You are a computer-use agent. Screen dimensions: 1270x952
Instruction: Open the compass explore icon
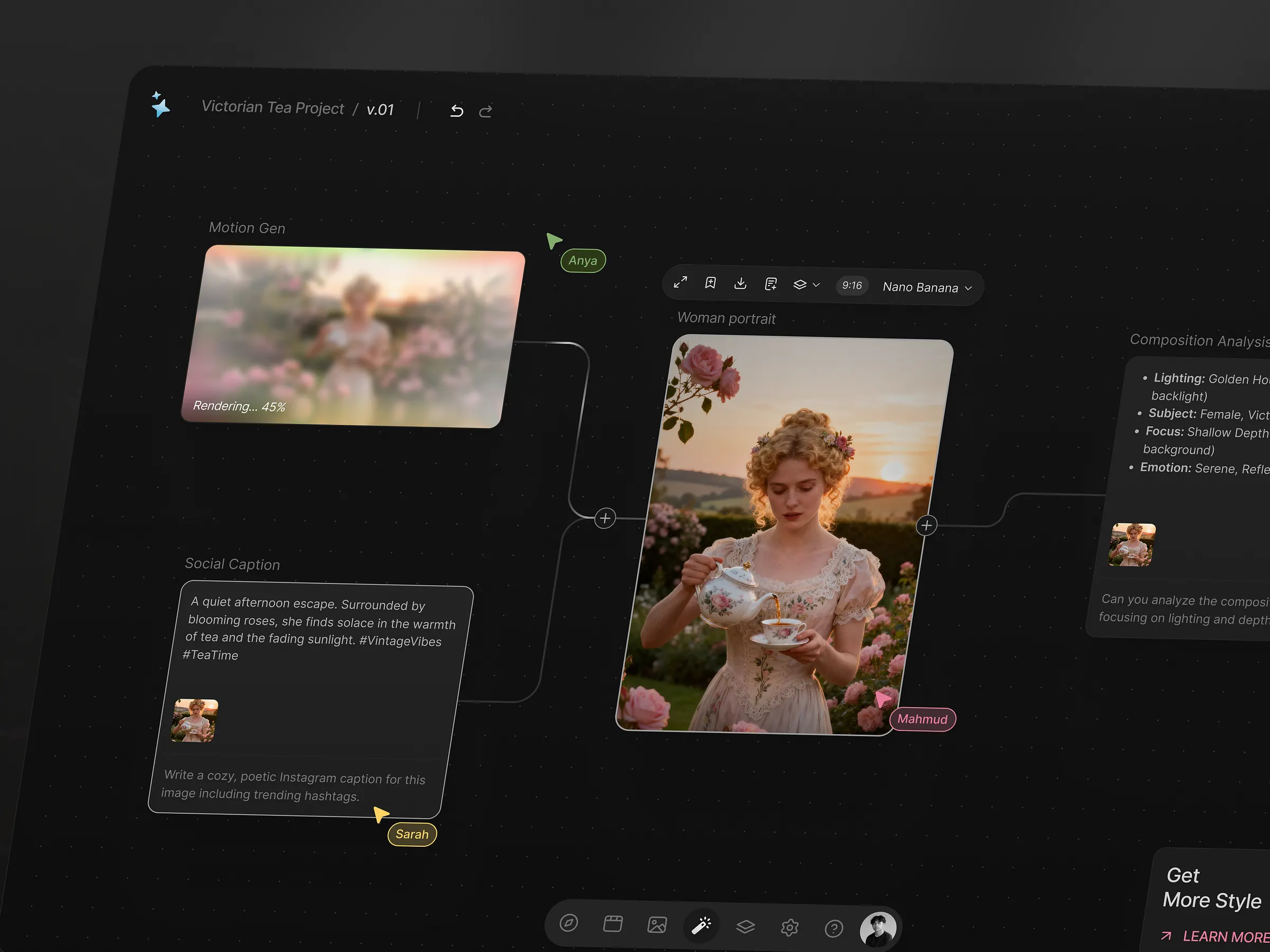coord(568,923)
